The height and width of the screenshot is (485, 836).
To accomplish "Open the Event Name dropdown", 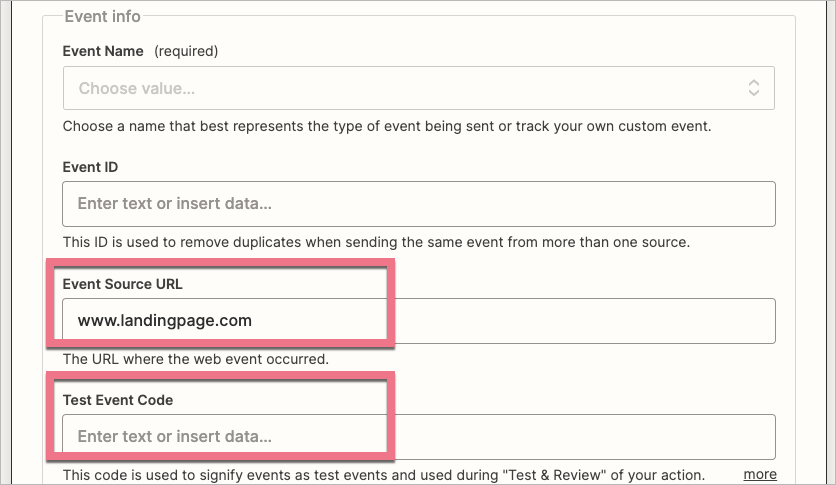I will tap(418, 88).
